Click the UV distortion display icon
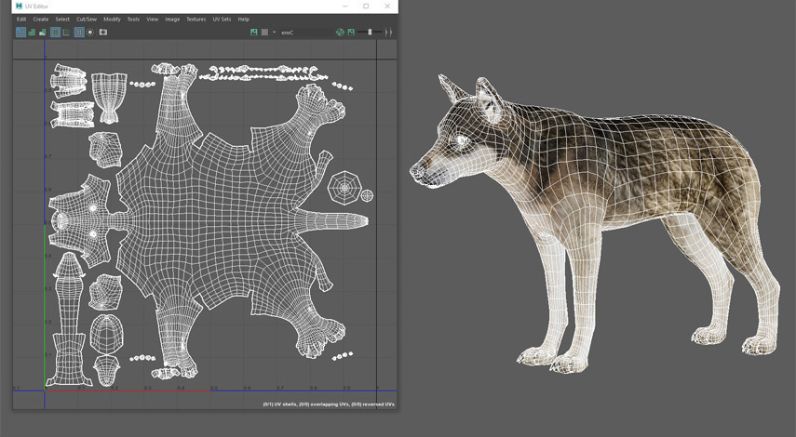796x437 pixels. click(43, 32)
